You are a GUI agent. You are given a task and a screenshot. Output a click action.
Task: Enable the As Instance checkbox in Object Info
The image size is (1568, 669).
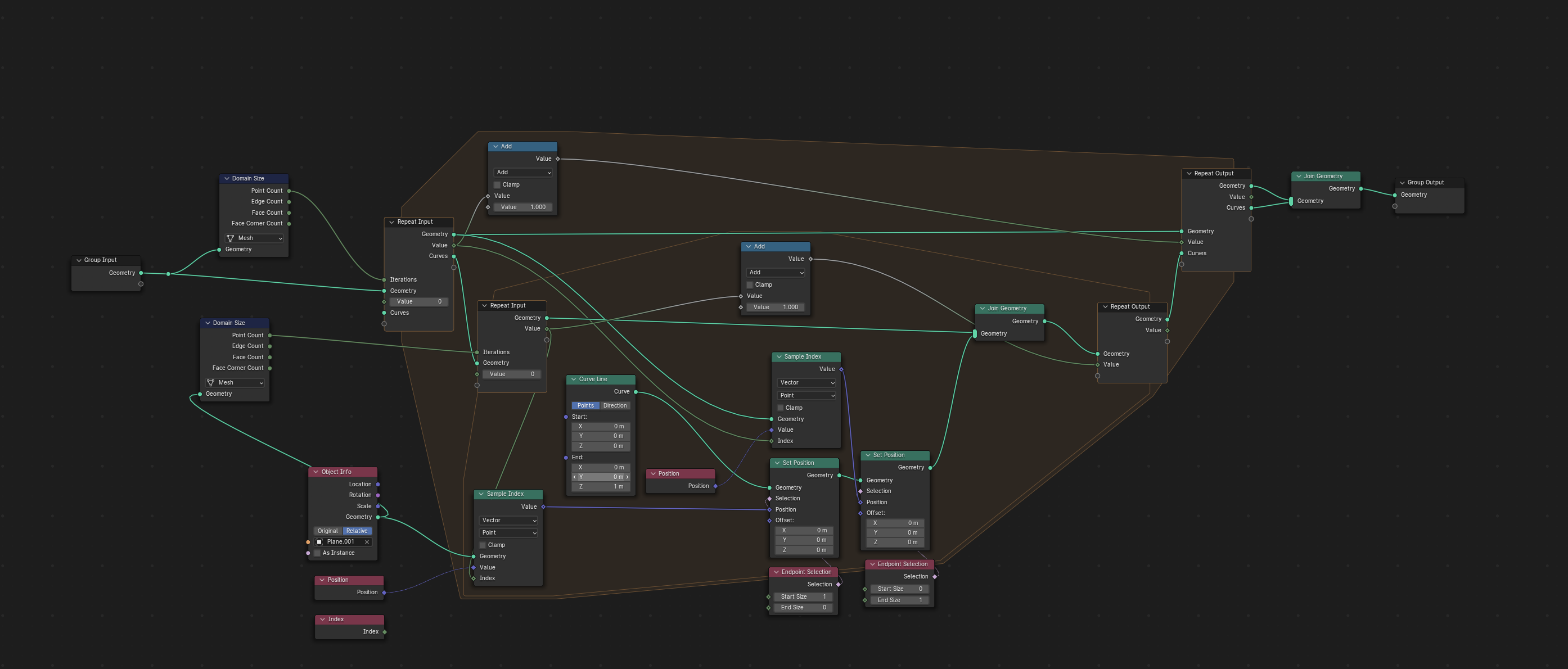coord(317,553)
